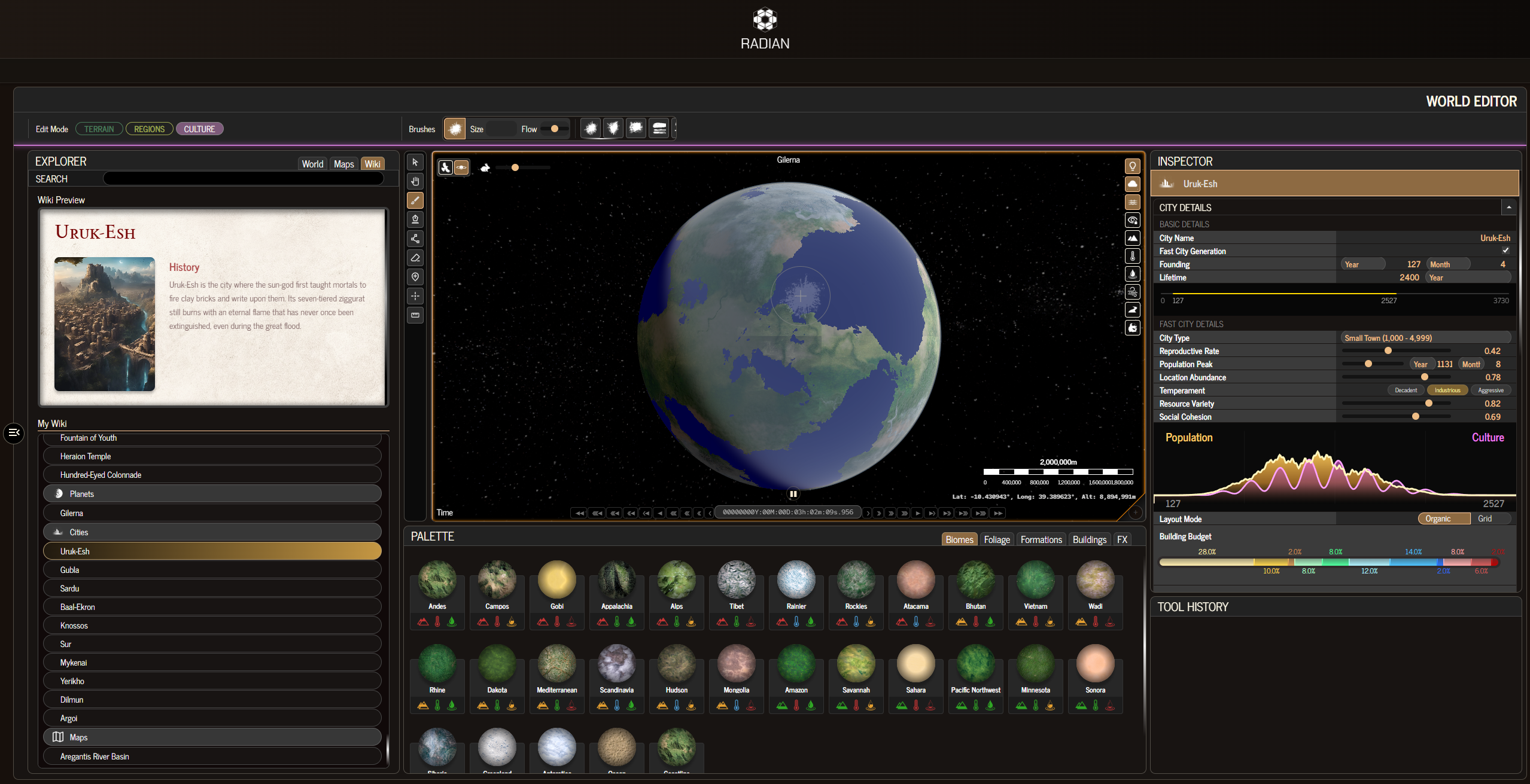Adjust the brush Flow slider
Viewport: 1530px width, 784px height.
(555, 129)
